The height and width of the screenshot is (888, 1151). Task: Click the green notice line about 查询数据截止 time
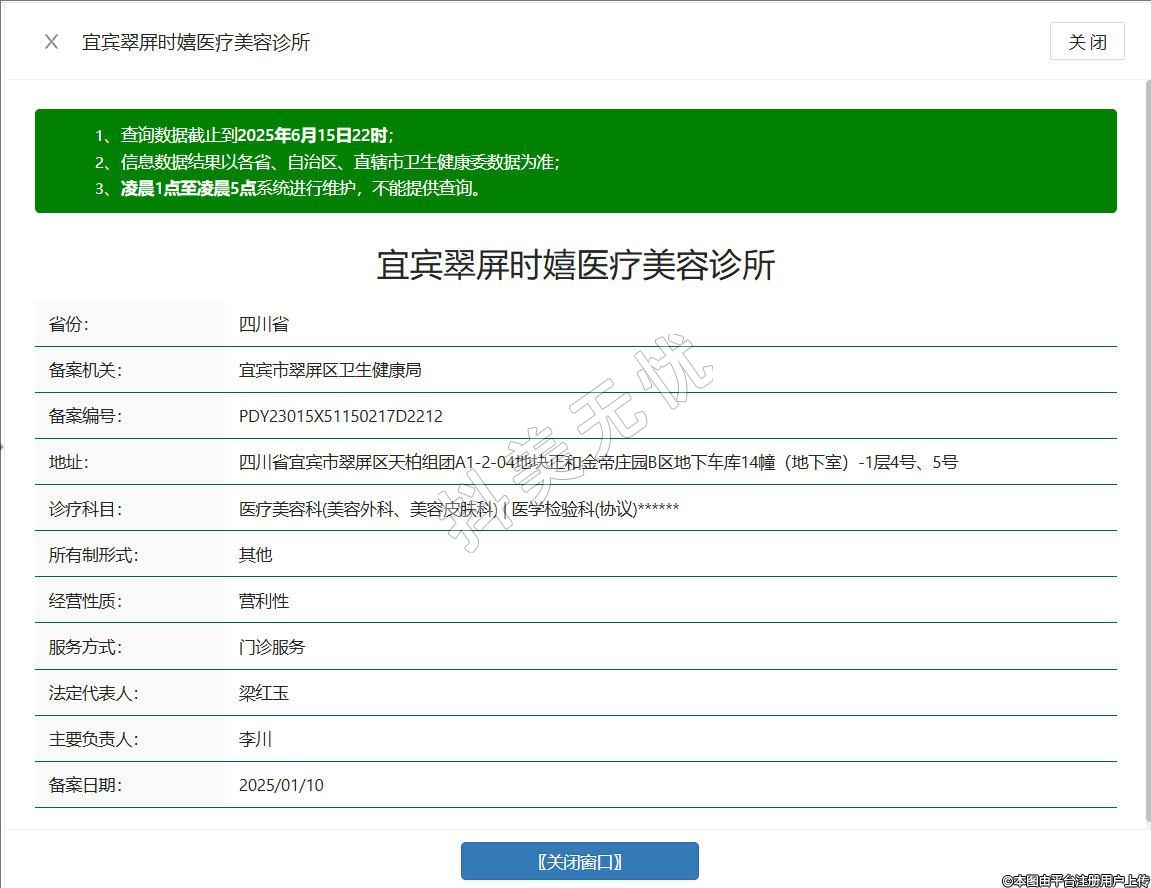[x=245, y=135]
